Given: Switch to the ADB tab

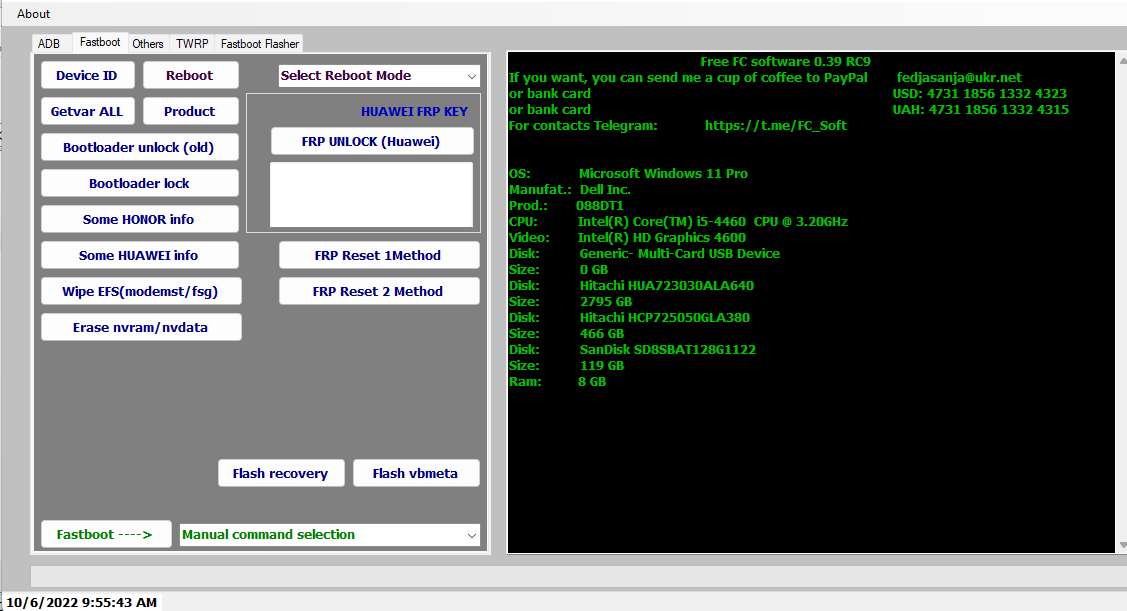Looking at the screenshot, I should point(49,43).
